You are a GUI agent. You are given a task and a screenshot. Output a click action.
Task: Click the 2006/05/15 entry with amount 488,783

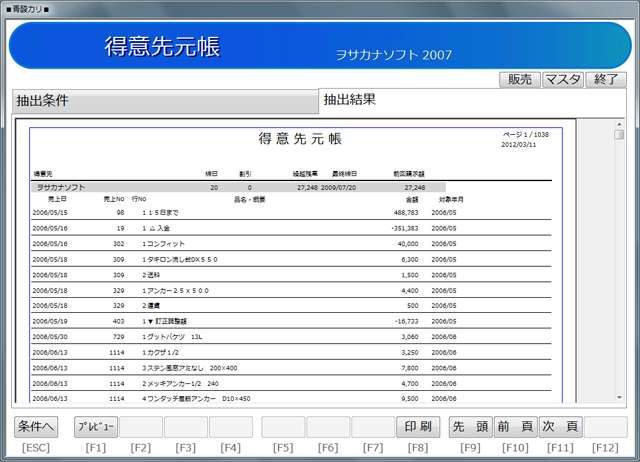click(291, 213)
